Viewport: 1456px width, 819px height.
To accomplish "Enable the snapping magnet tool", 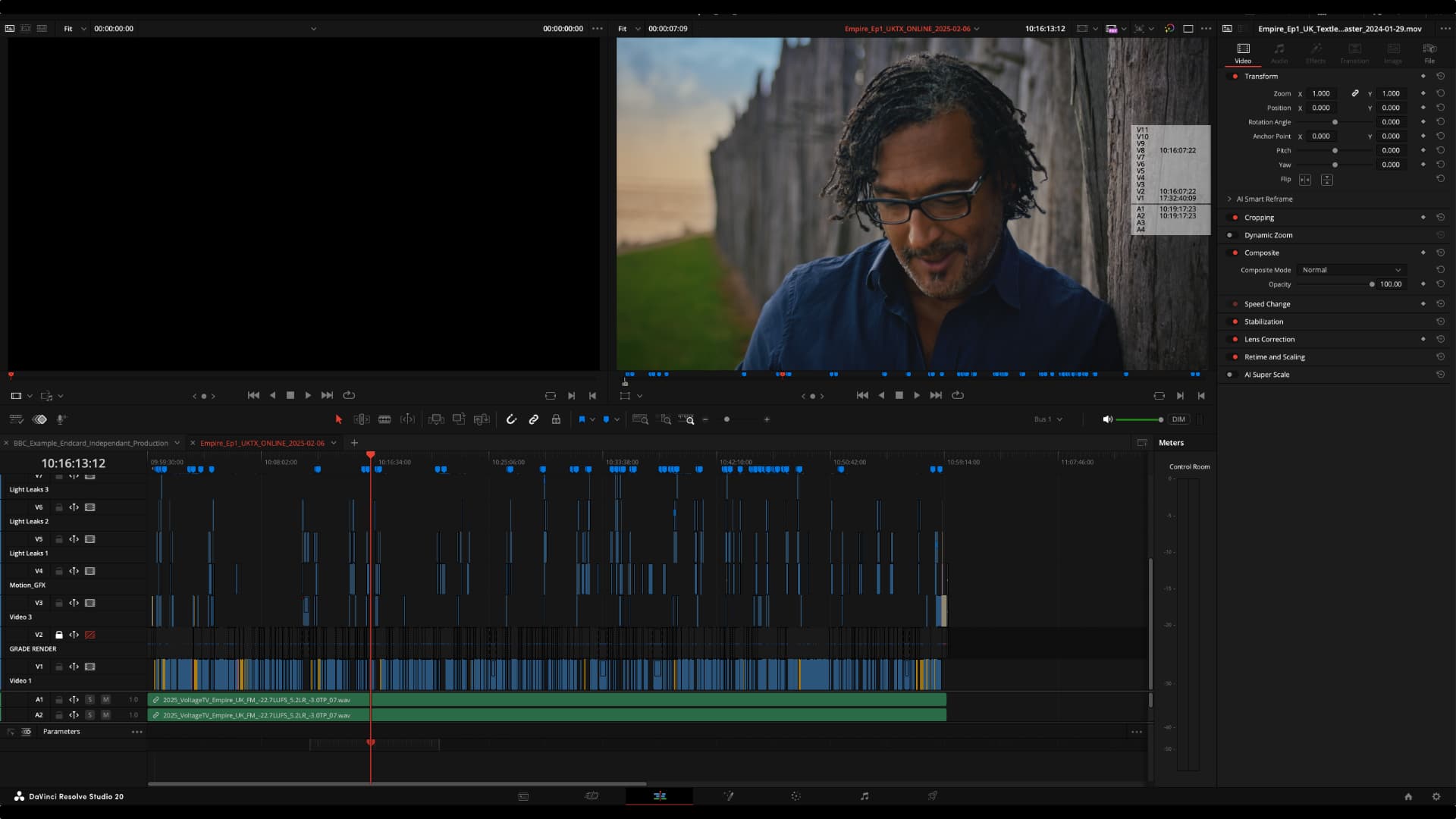I will coord(512,419).
